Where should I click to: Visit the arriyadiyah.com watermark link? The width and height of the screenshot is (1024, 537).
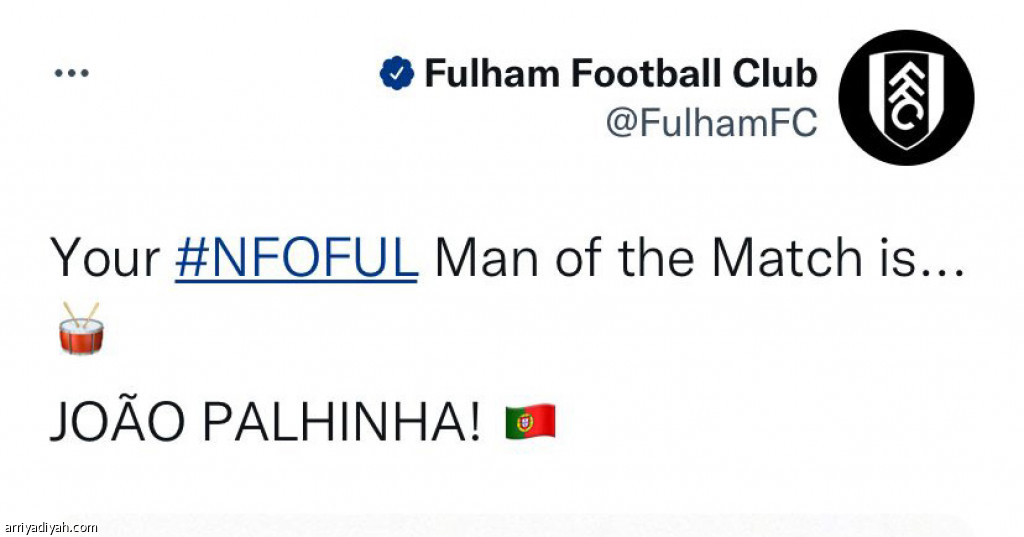[x=50, y=528]
